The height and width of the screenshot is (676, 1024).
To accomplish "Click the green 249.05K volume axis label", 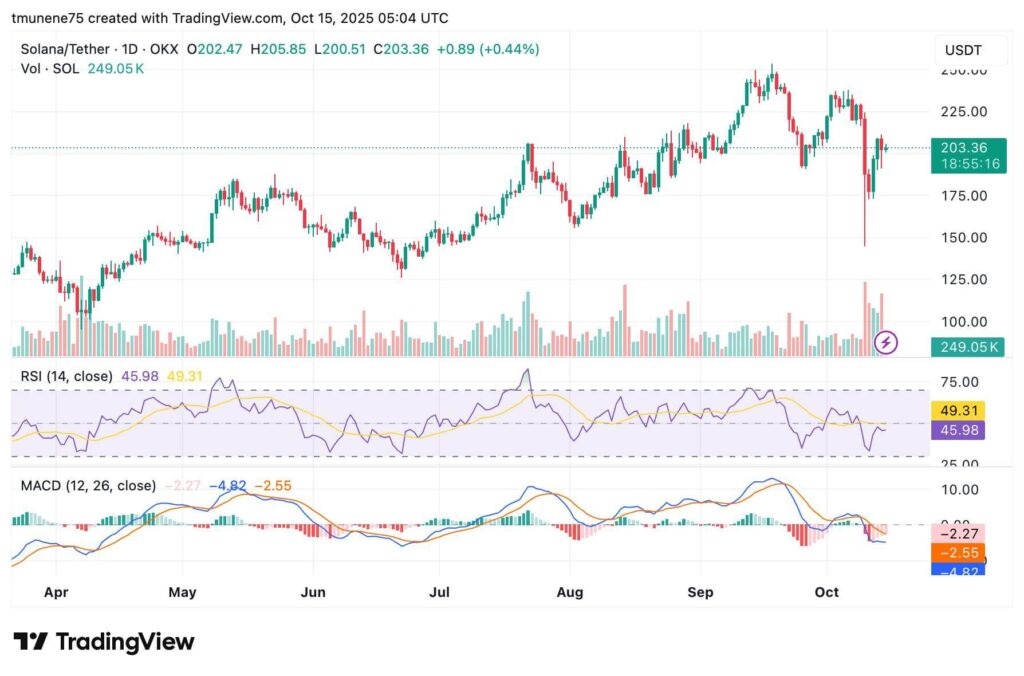I will tap(965, 347).
